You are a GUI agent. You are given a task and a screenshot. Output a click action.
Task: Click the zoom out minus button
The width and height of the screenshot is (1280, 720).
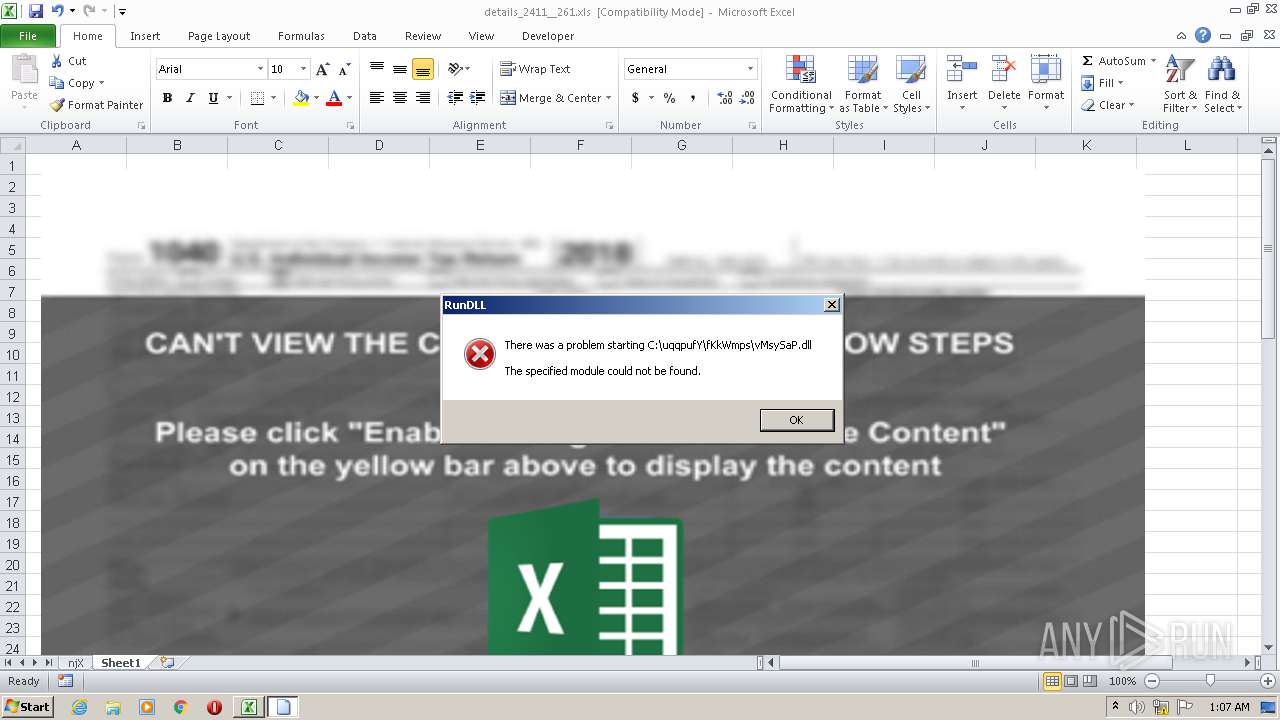pyautogui.click(x=1151, y=681)
